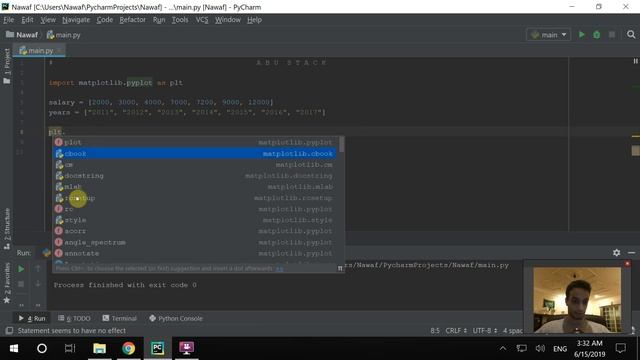
Task: Choose rc function from the completion list
Action: point(195,209)
